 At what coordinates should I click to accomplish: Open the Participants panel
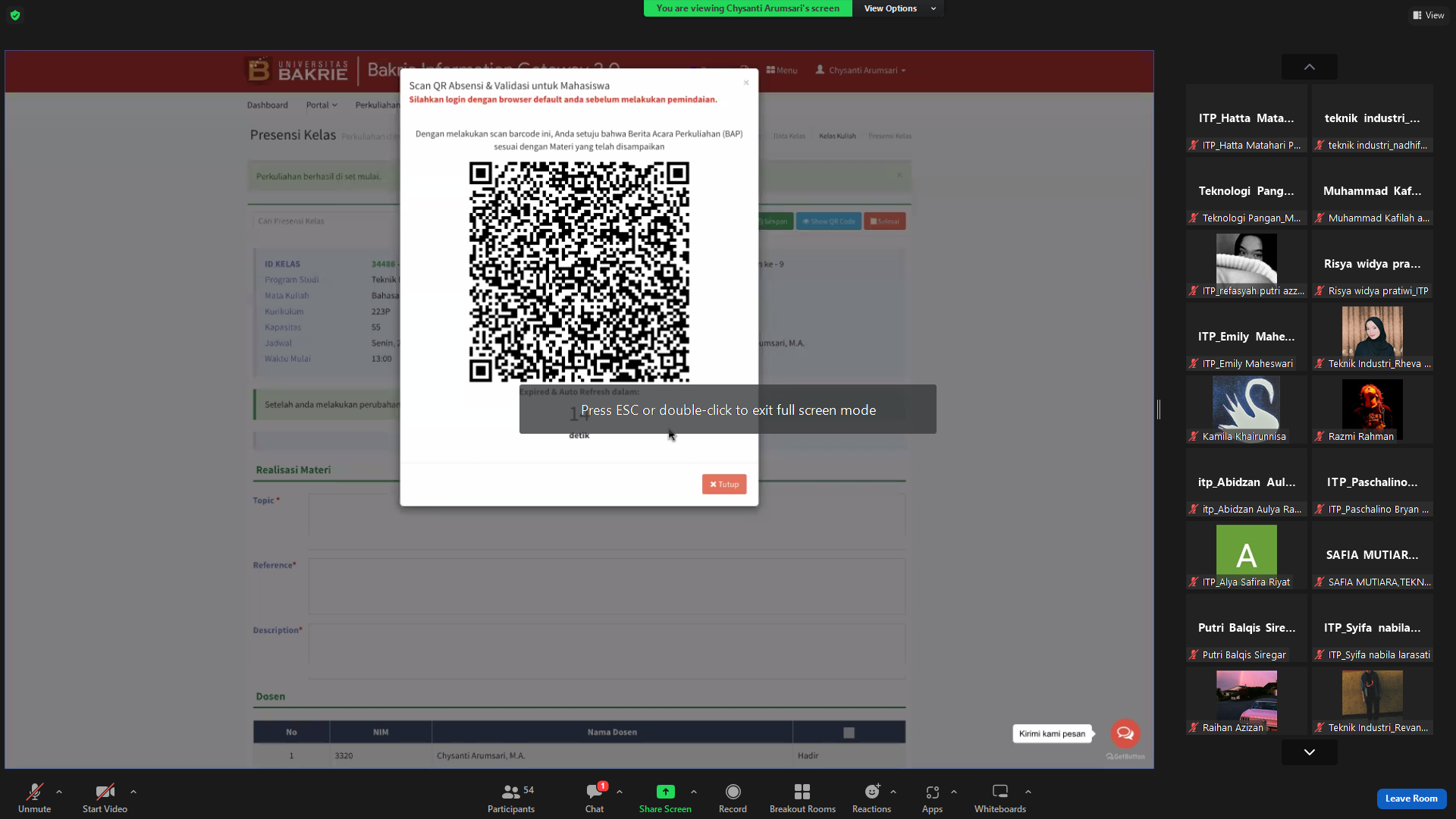[511, 799]
